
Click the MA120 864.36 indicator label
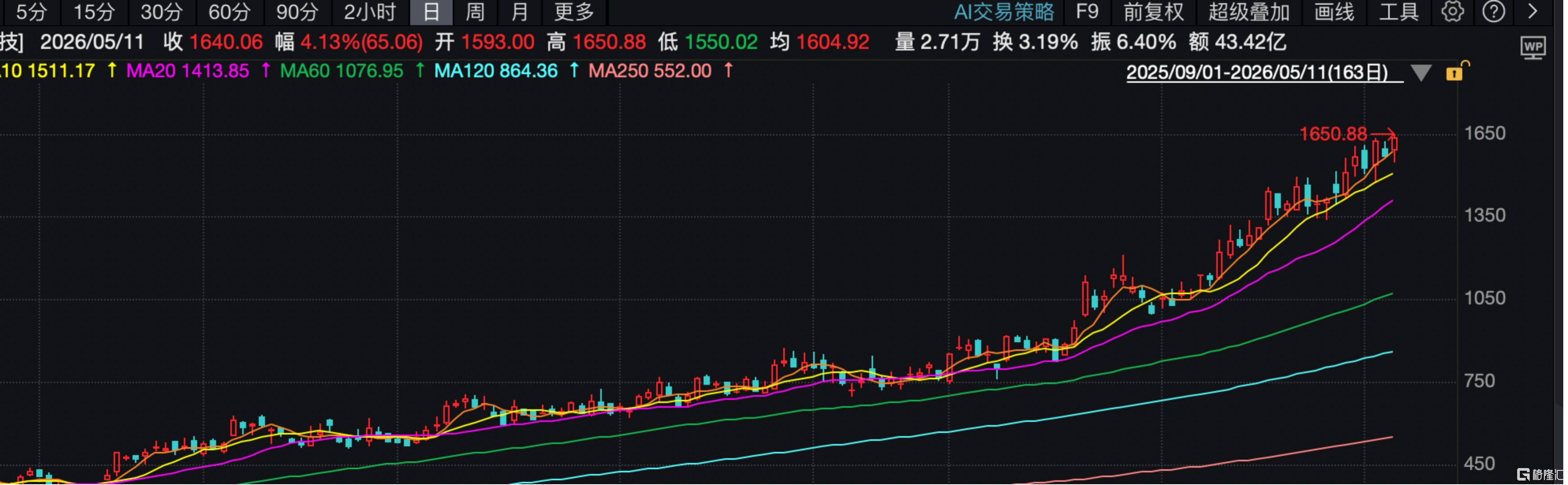point(496,71)
